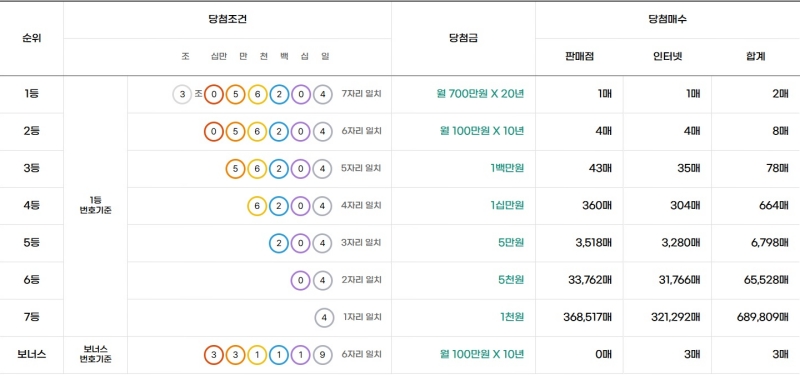Click the 0매 count in 보너스 row

tap(603, 355)
